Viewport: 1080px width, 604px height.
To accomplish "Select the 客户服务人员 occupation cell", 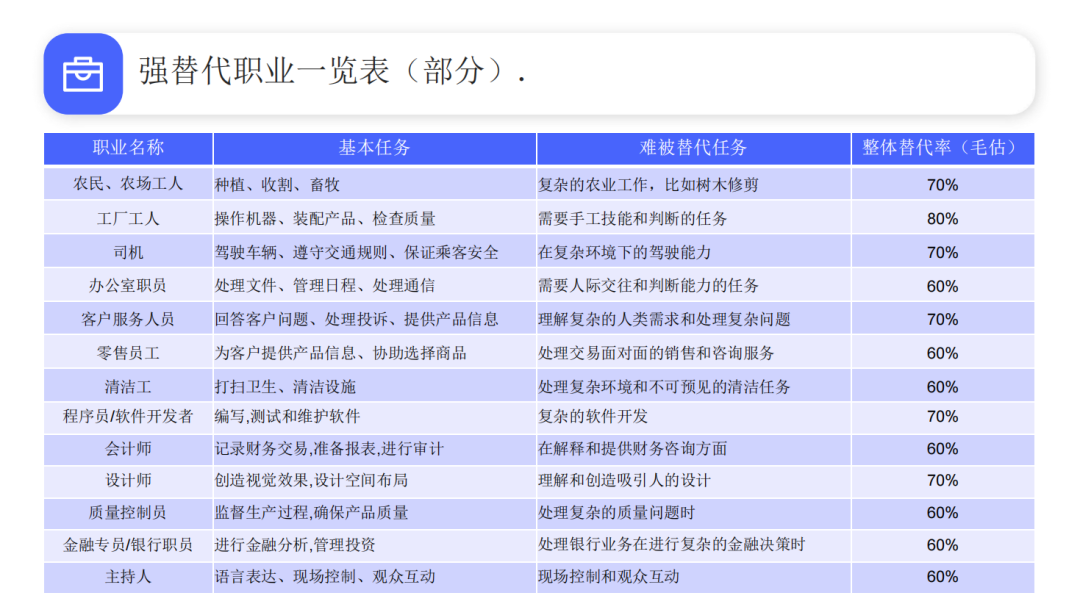I will 127,318.
